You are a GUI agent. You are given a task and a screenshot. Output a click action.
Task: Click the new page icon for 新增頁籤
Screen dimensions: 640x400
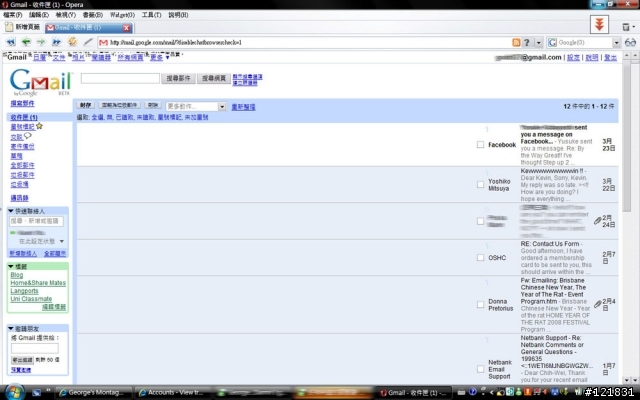tap(9, 27)
